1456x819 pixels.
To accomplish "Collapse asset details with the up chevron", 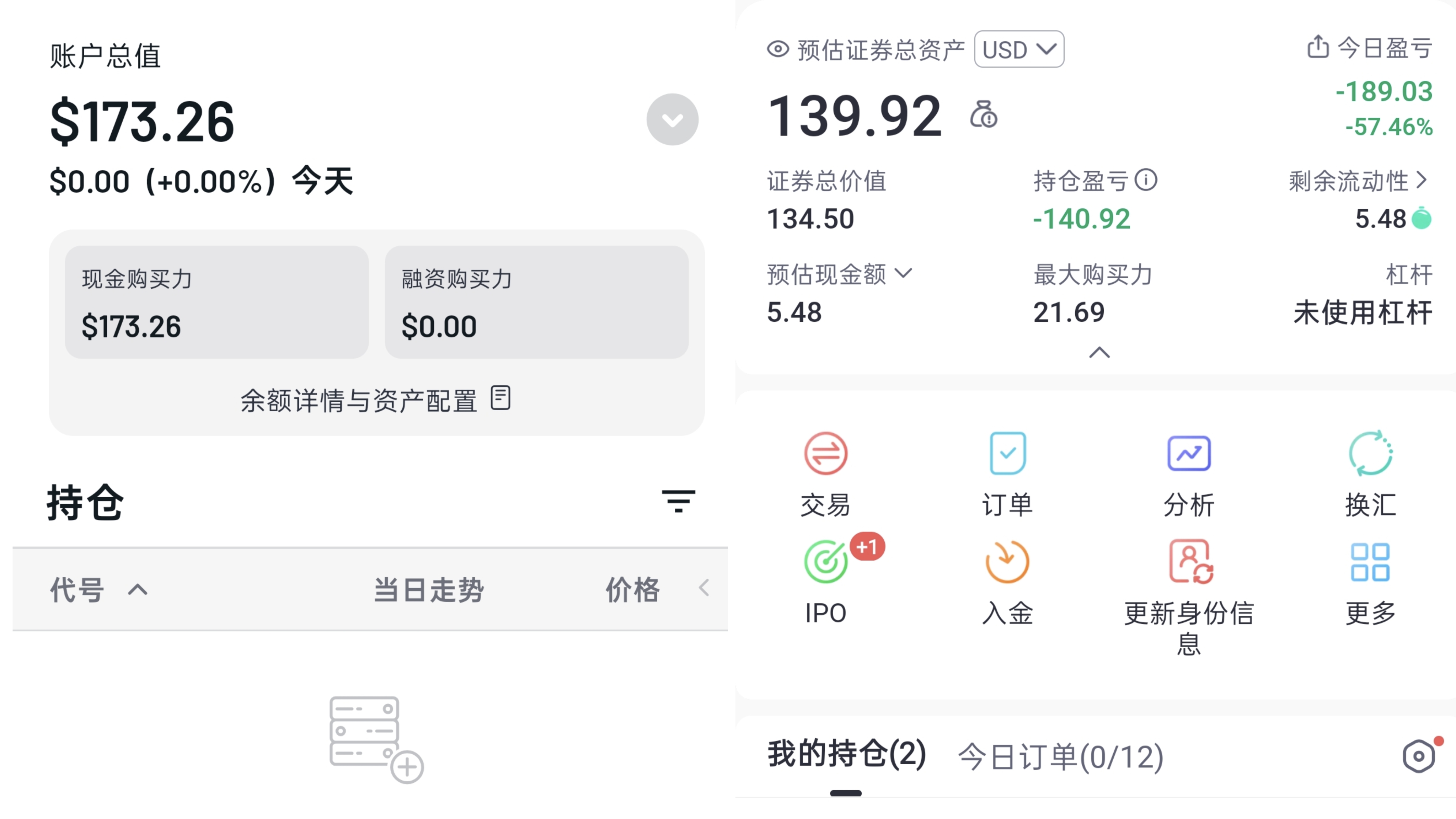I will 1099,353.
